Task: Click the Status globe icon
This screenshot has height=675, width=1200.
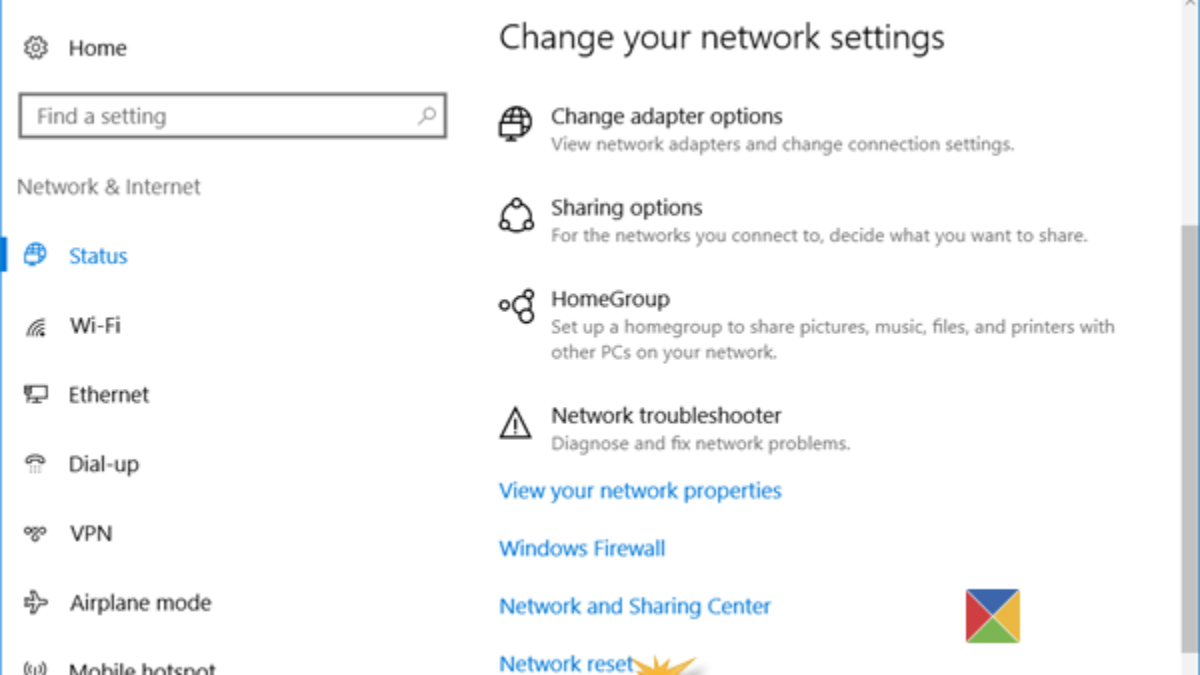Action: [36, 255]
